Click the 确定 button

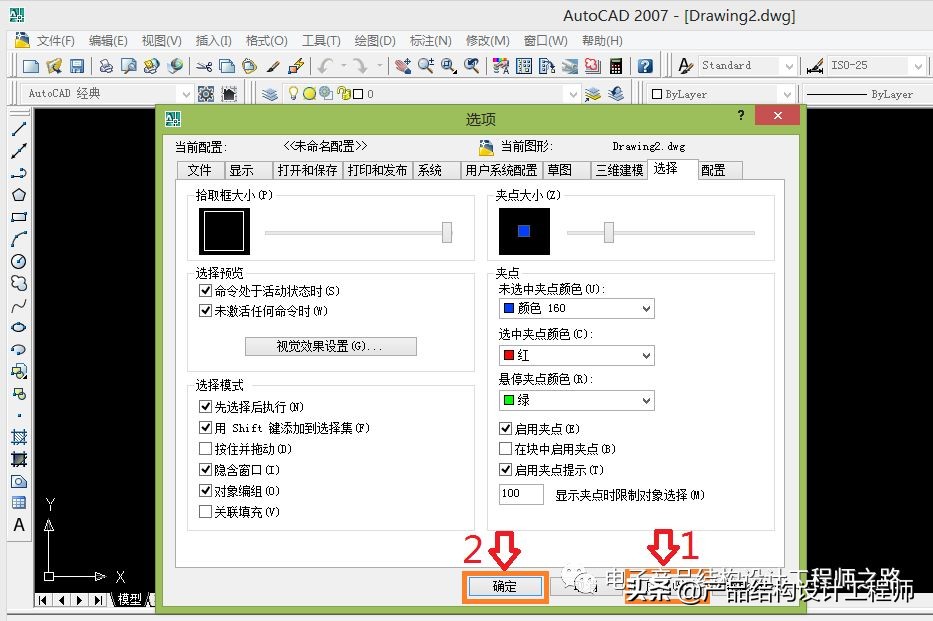point(505,586)
